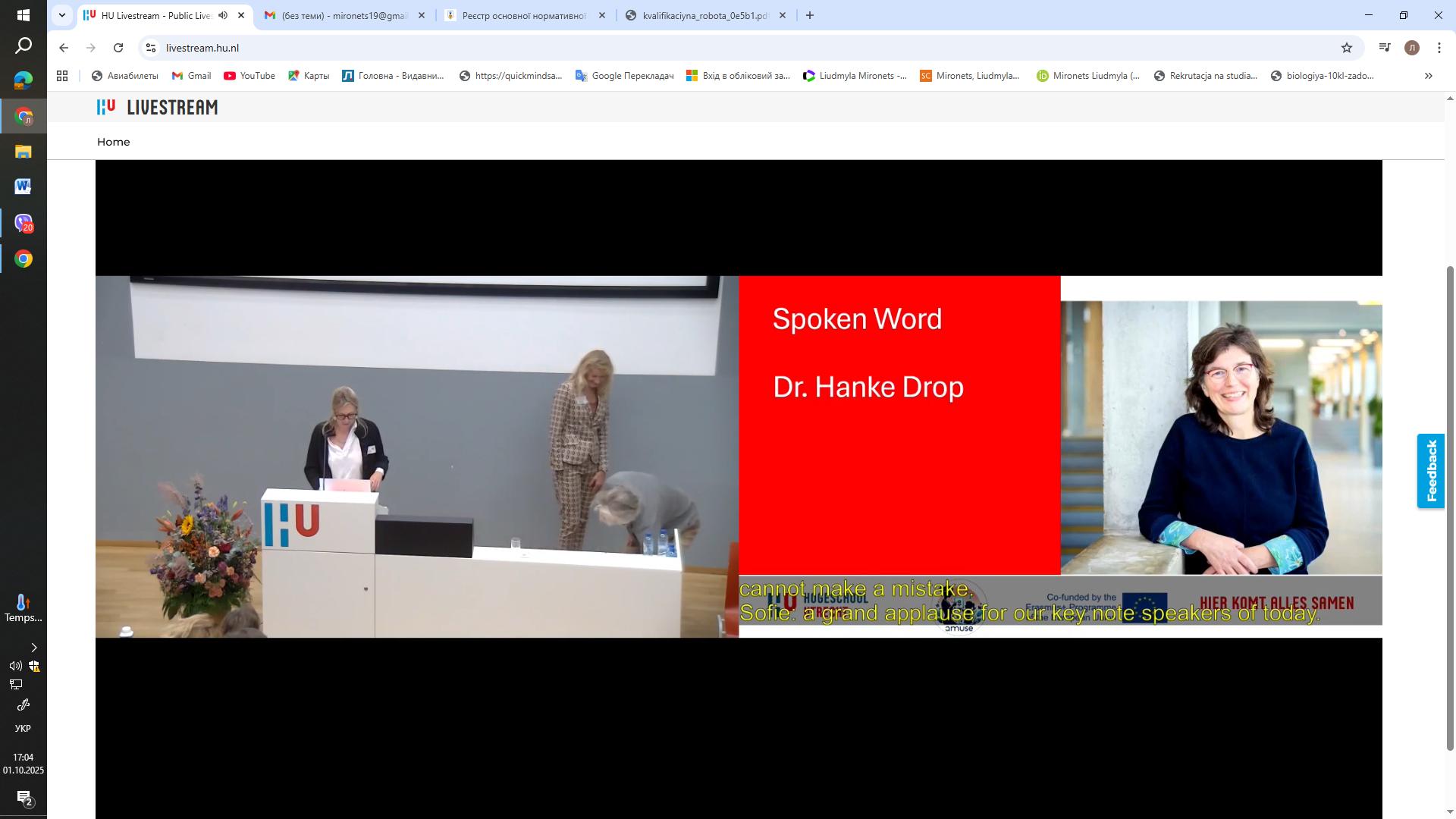This screenshot has width=1456, height=819.
Task: Open YouTube bookmark
Action: point(249,76)
